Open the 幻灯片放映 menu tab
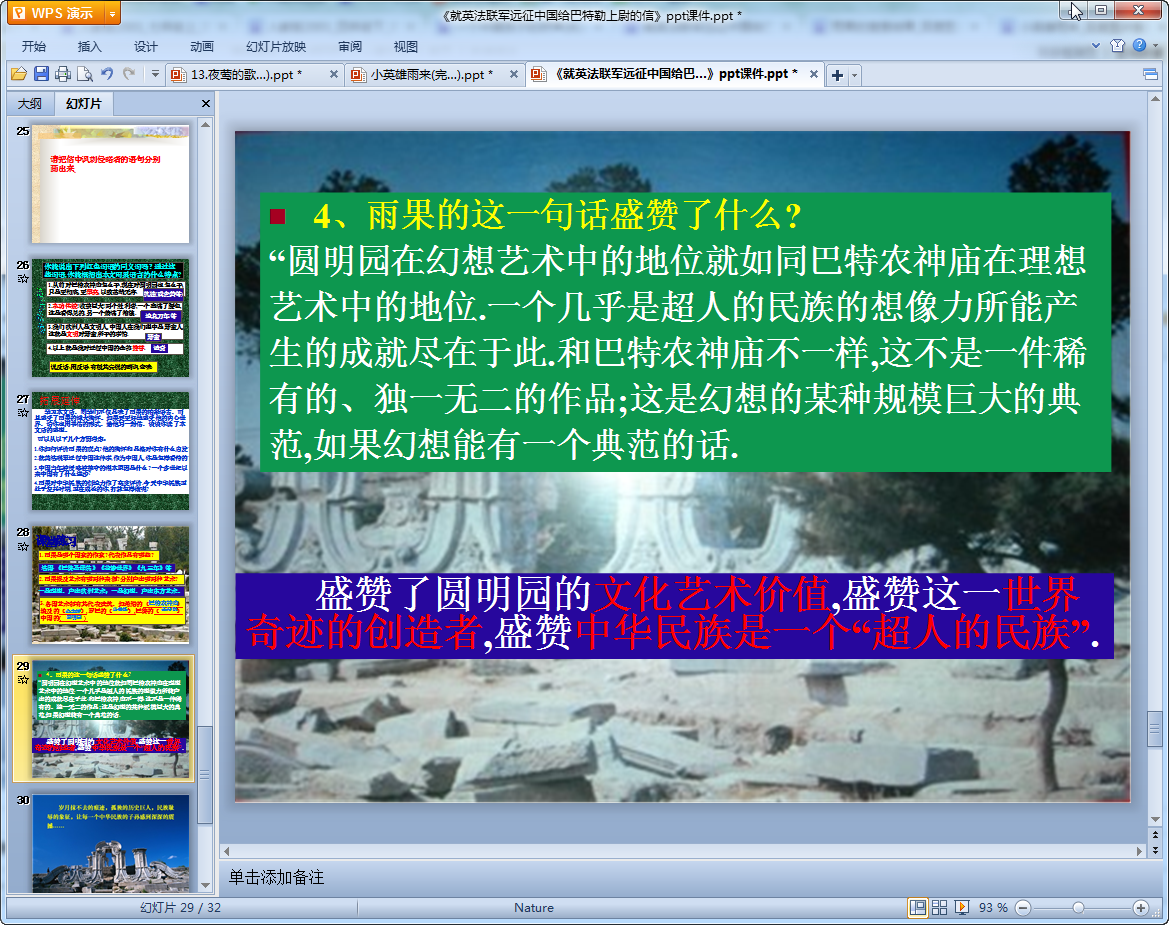 coord(276,46)
